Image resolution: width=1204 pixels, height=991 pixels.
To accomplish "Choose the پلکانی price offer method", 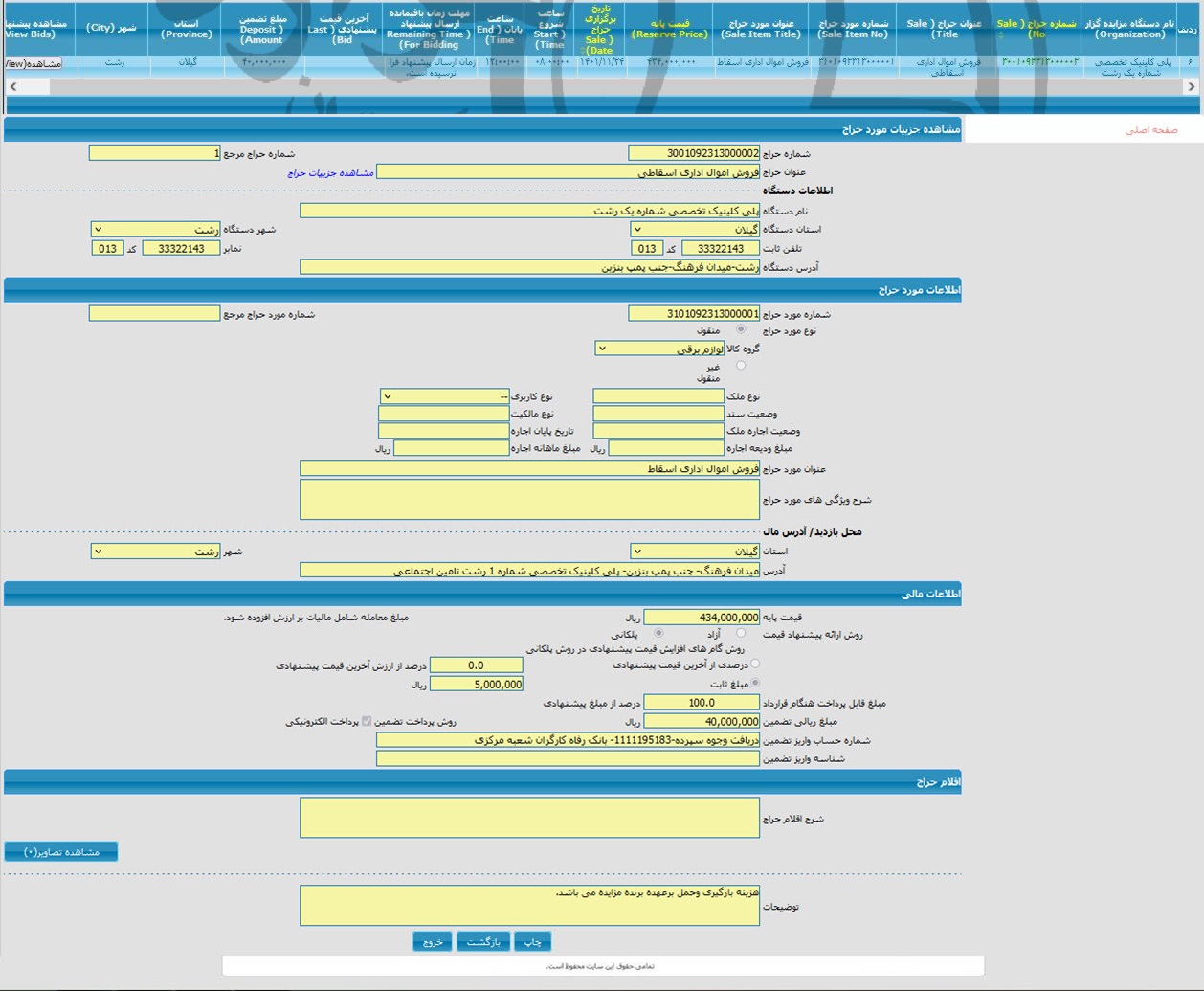I will pos(658,633).
